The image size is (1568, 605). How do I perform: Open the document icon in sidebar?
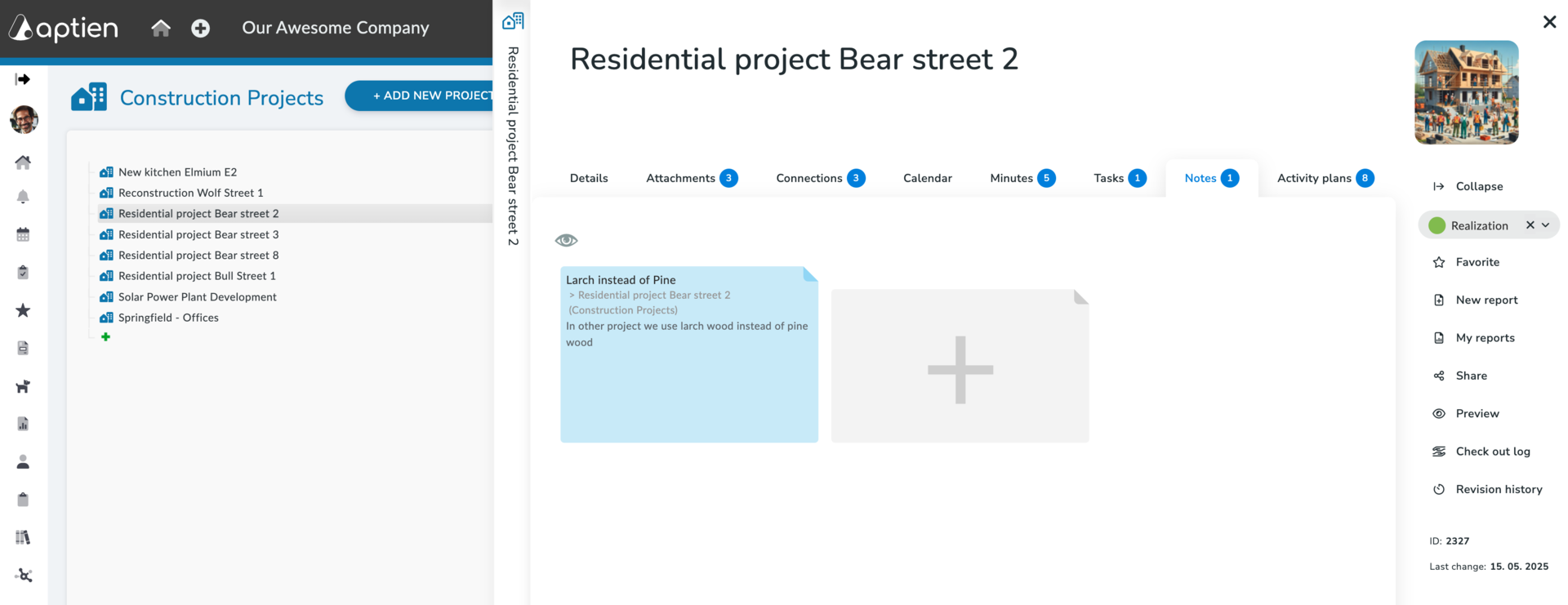(x=23, y=348)
